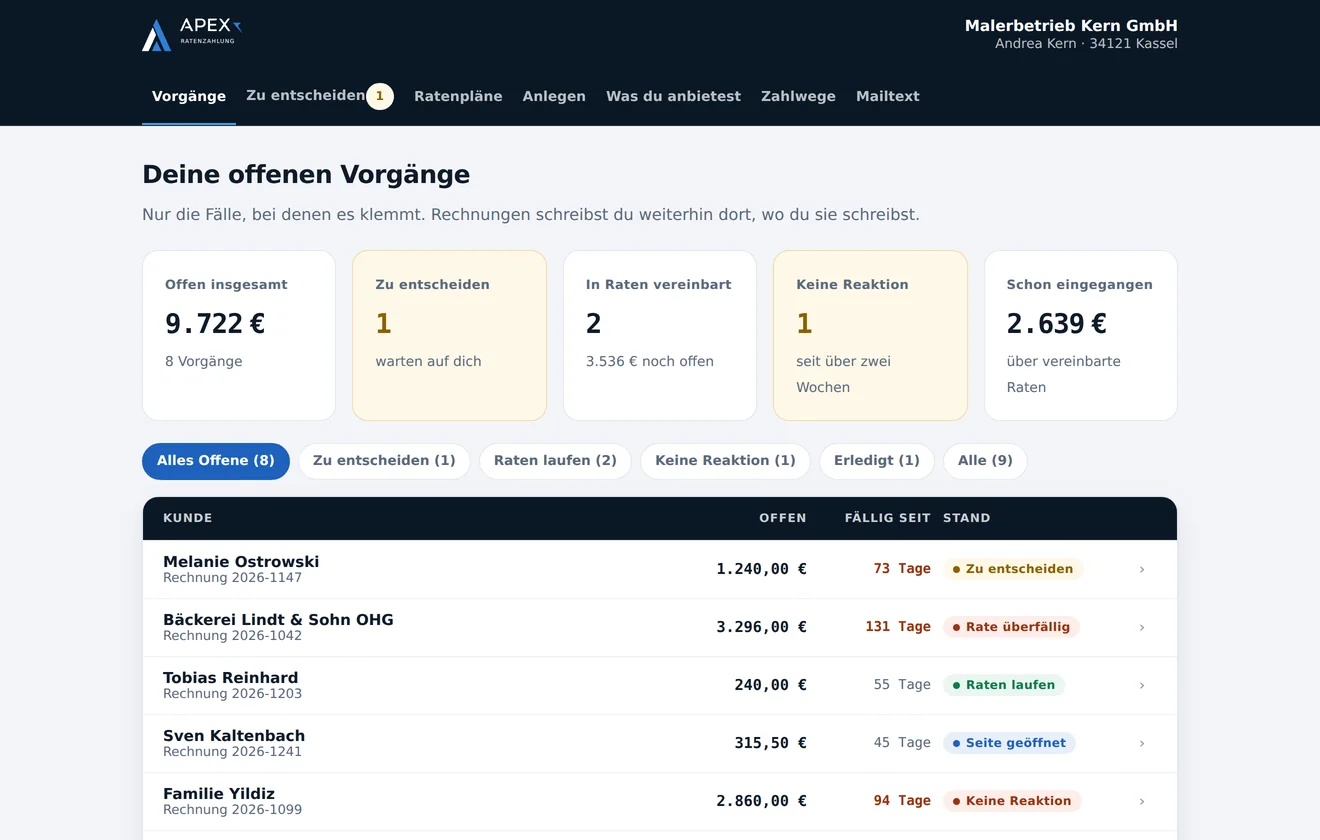Go to the Mailtext tab
This screenshot has height=840, width=1320.
coord(888,96)
